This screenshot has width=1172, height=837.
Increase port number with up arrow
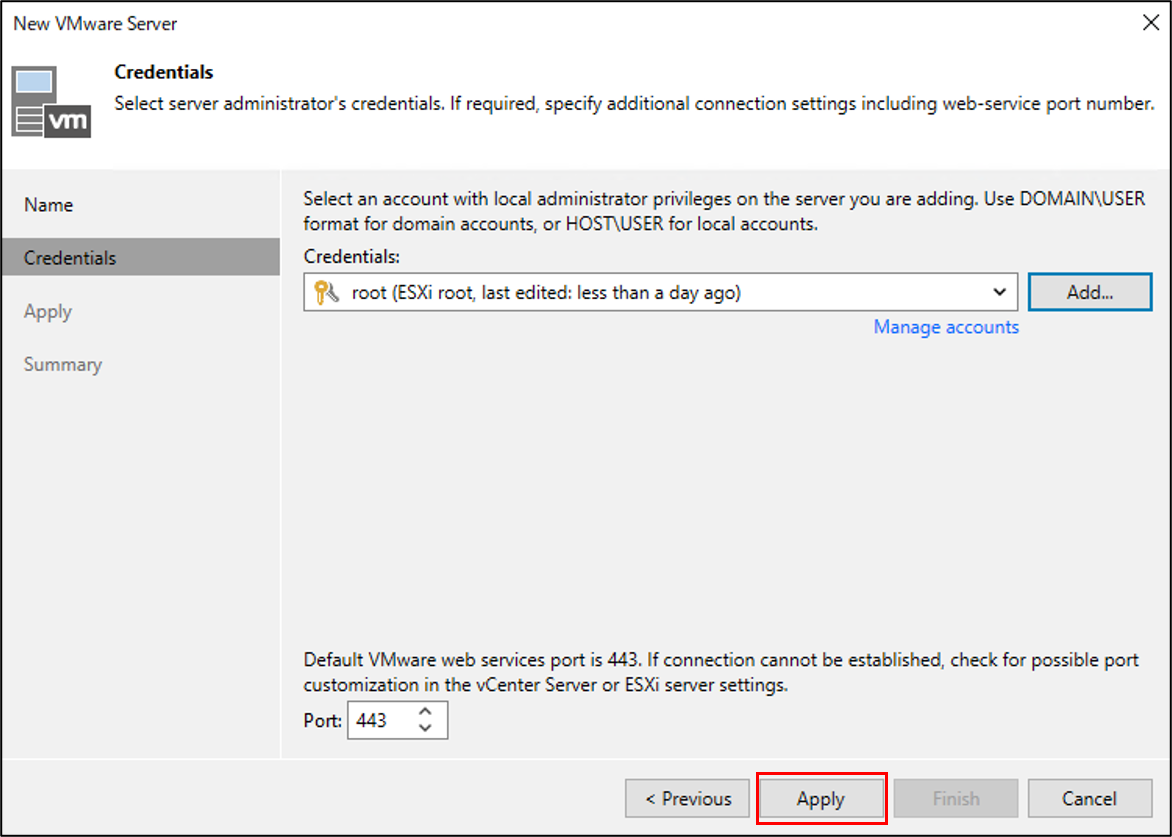tap(425, 711)
